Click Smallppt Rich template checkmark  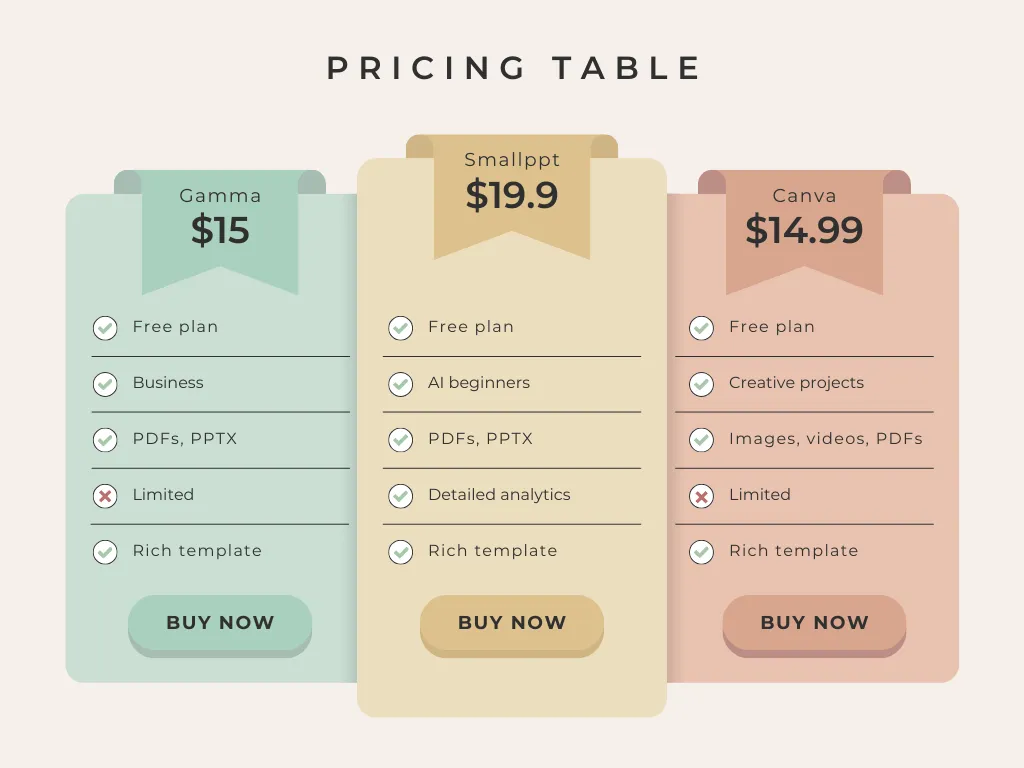400,552
